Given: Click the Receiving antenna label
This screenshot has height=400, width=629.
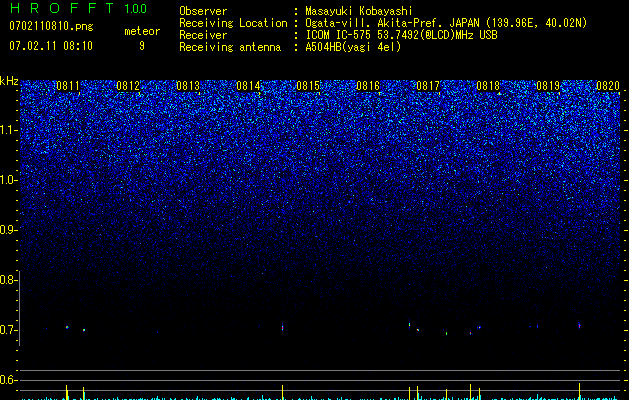Looking at the screenshot, I should pyautogui.click(x=230, y=47).
